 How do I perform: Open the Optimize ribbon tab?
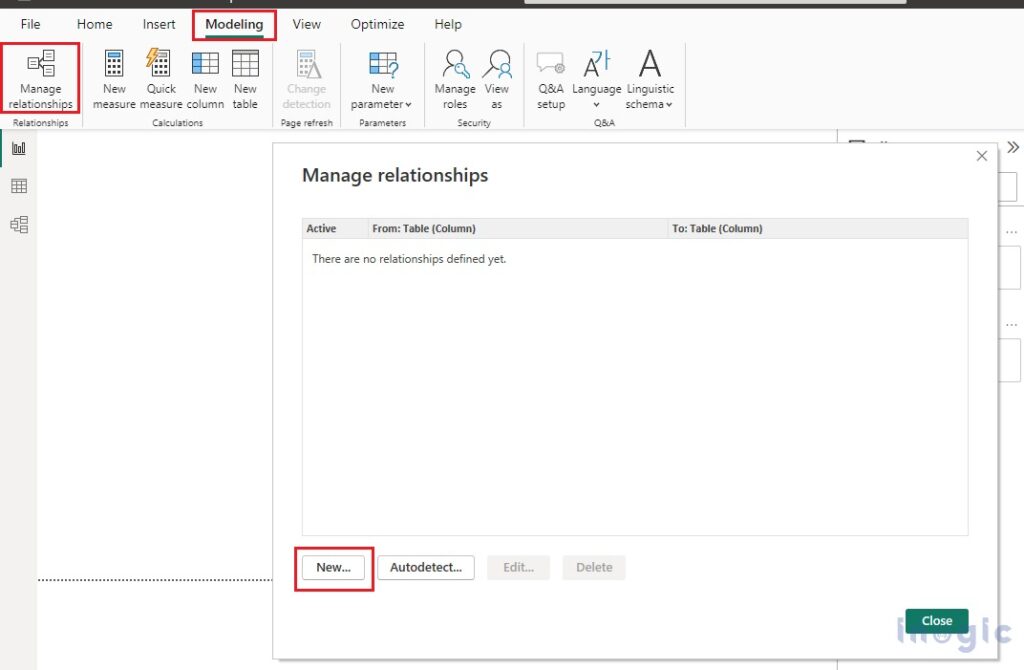click(x=377, y=24)
